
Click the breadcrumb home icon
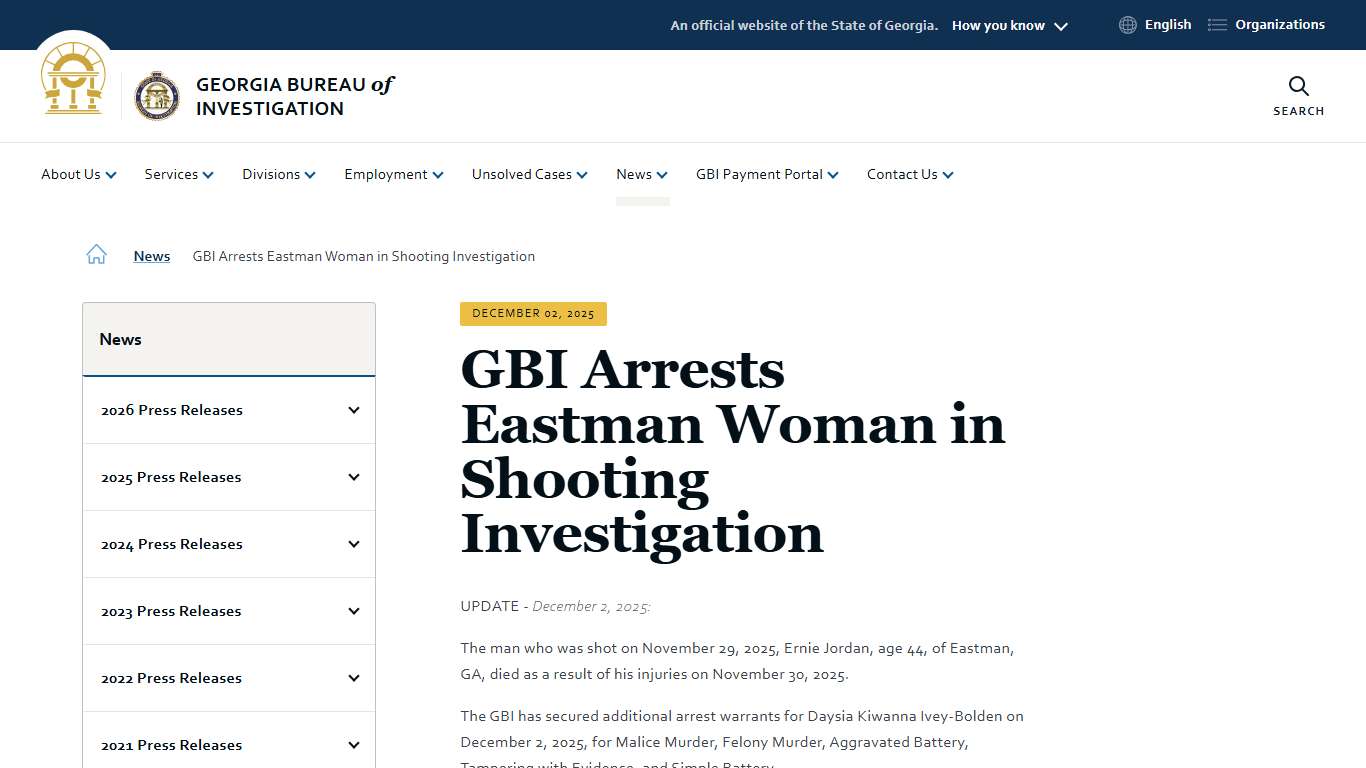[96, 254]
